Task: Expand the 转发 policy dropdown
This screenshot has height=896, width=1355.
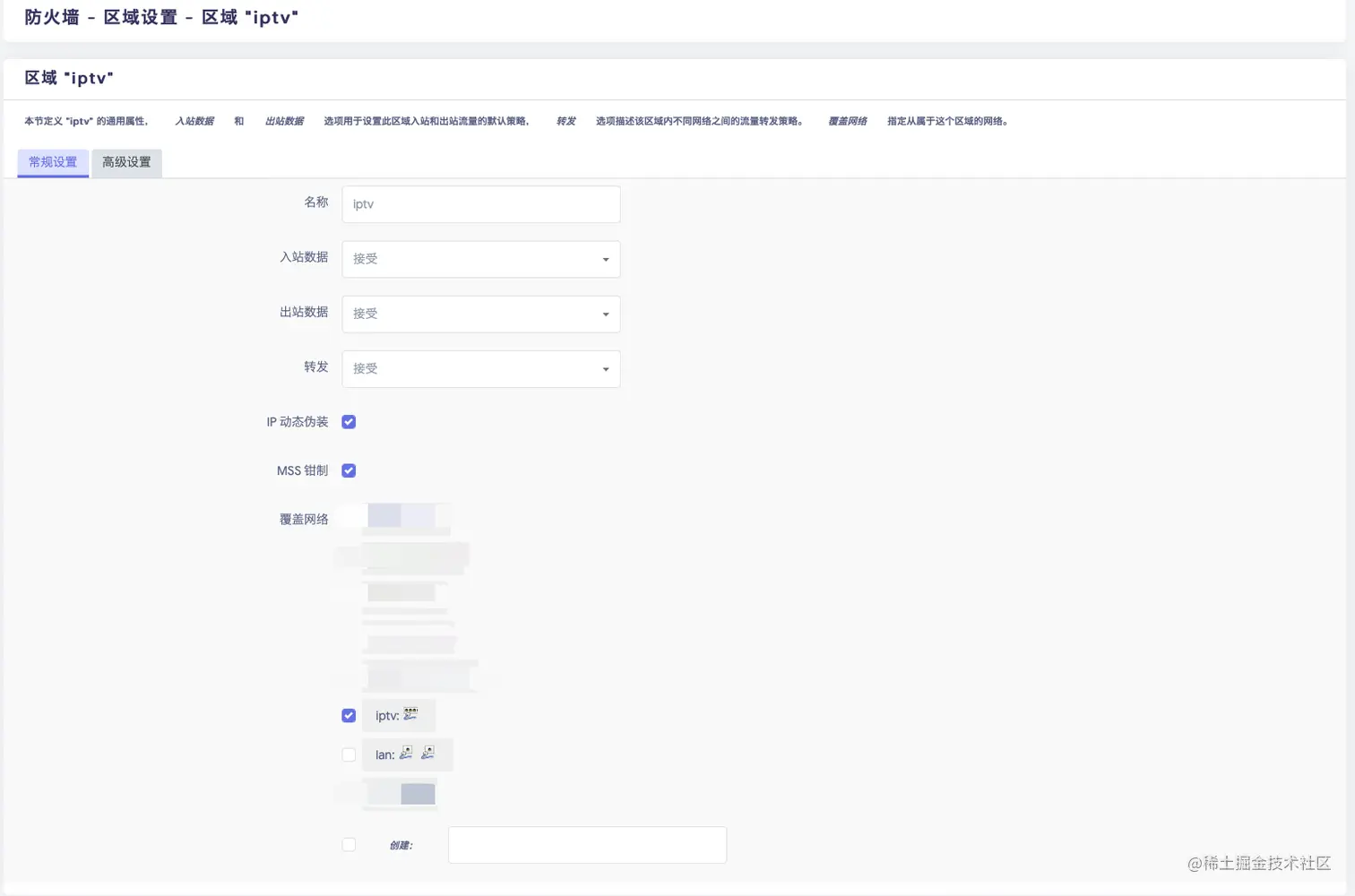Action: 481,369
